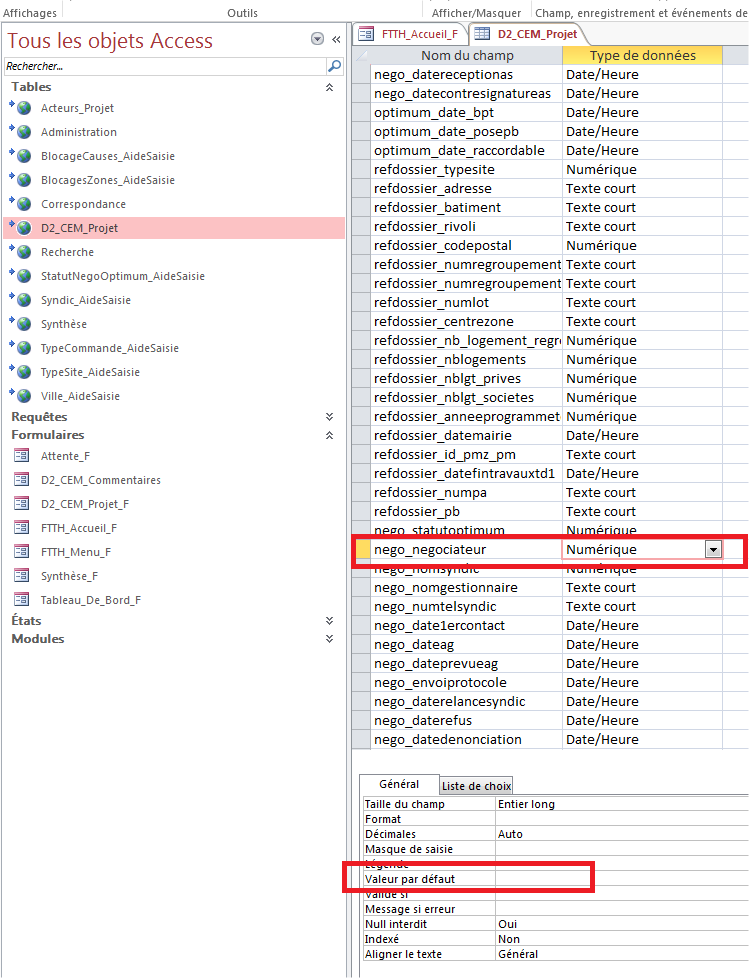
Task: Click the Synthèse table icon
Action: point(23,324)
